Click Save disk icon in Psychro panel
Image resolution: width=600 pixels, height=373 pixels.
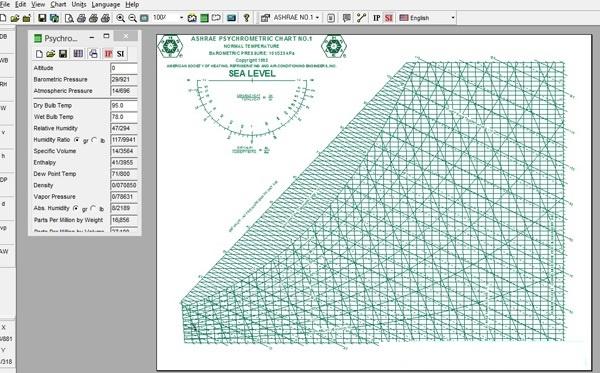[x=63, y=54]
